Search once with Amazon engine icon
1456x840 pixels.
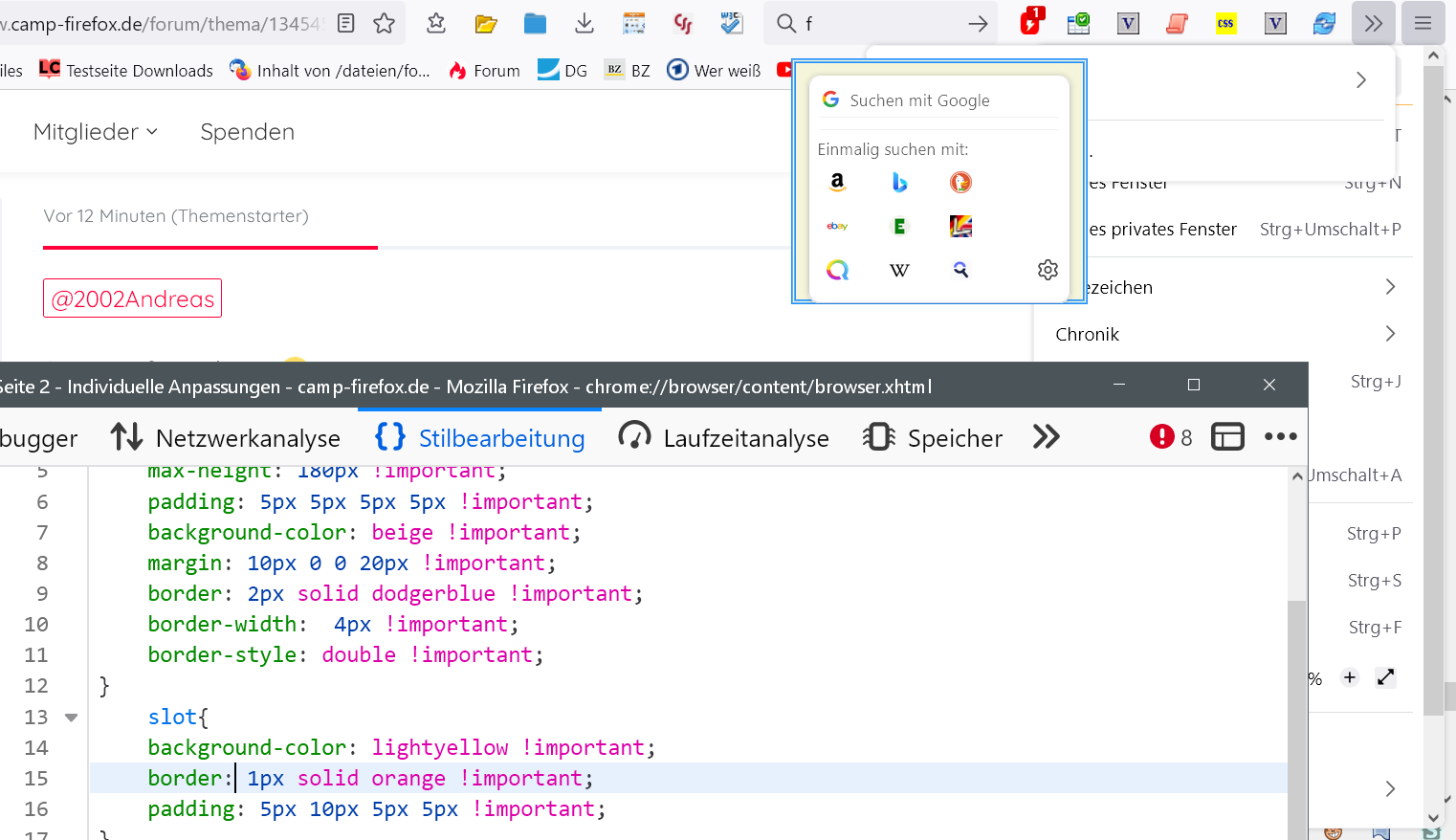(837, 182)
